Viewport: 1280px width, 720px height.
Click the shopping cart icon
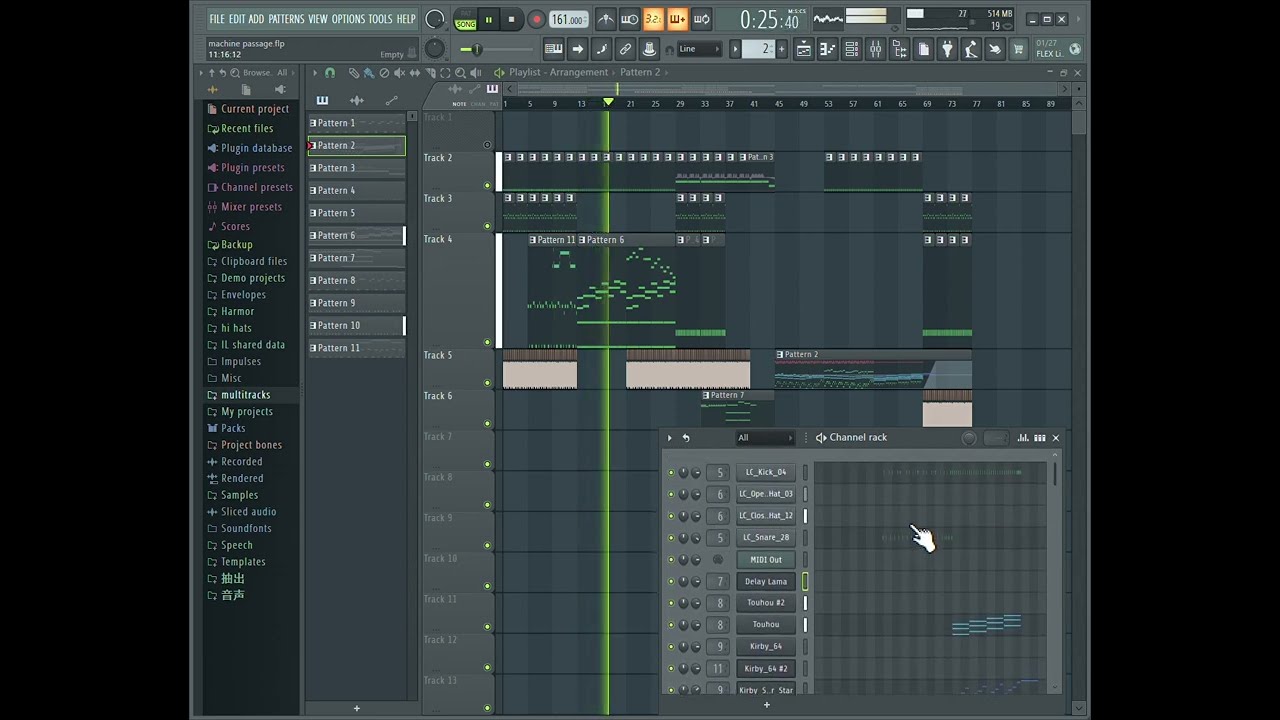pos(1019,49)
